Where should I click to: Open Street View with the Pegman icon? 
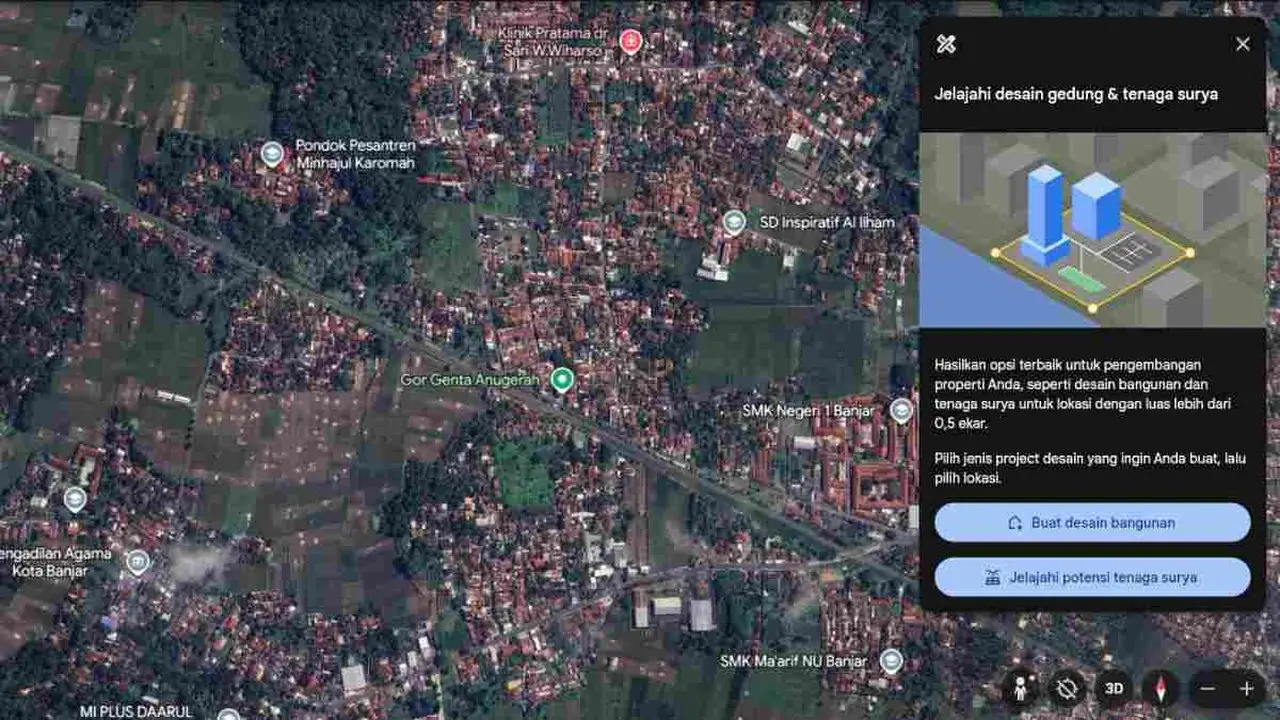[1021, 688]
